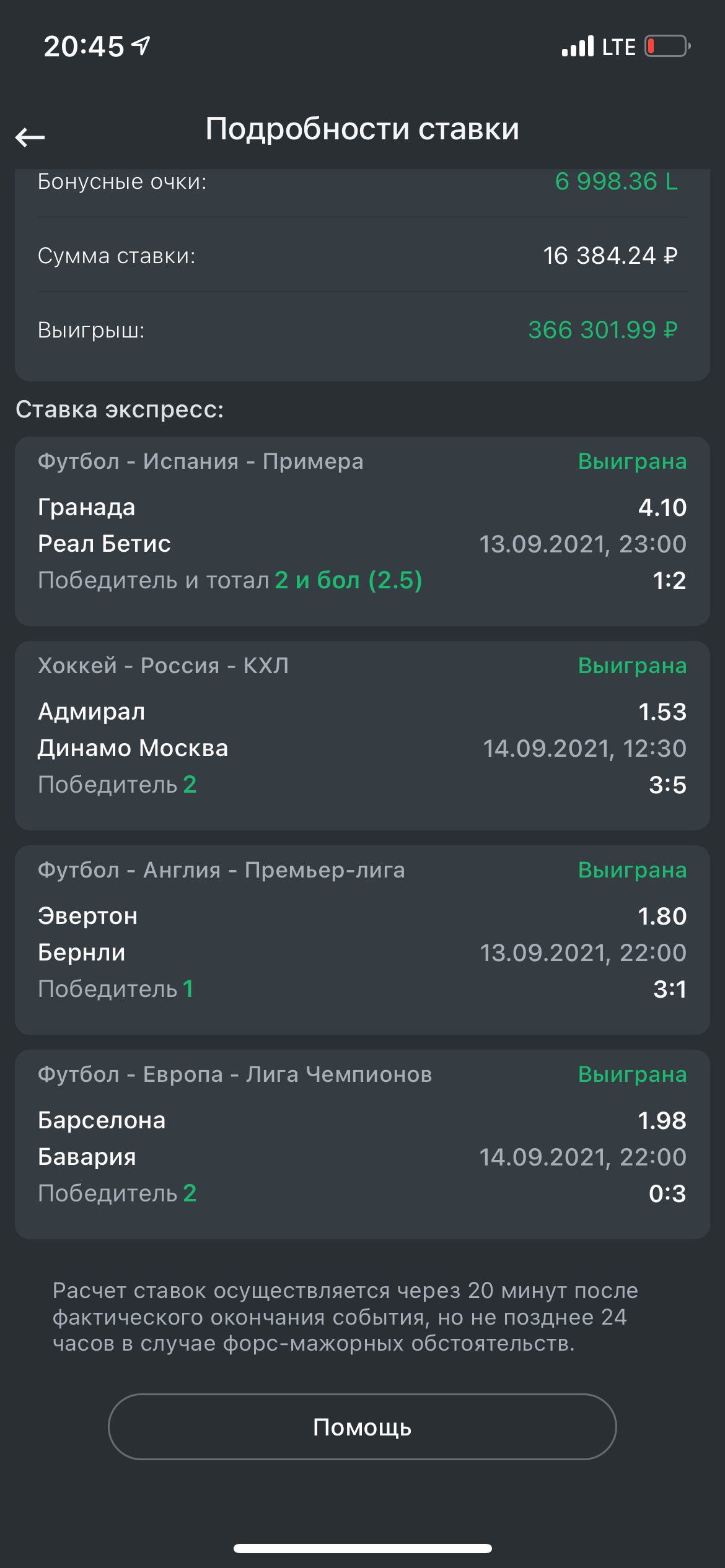Tap the Подробности ставки page title
Image resolution: width=725 pixels, height=1568 pixels.
(362, 129)
